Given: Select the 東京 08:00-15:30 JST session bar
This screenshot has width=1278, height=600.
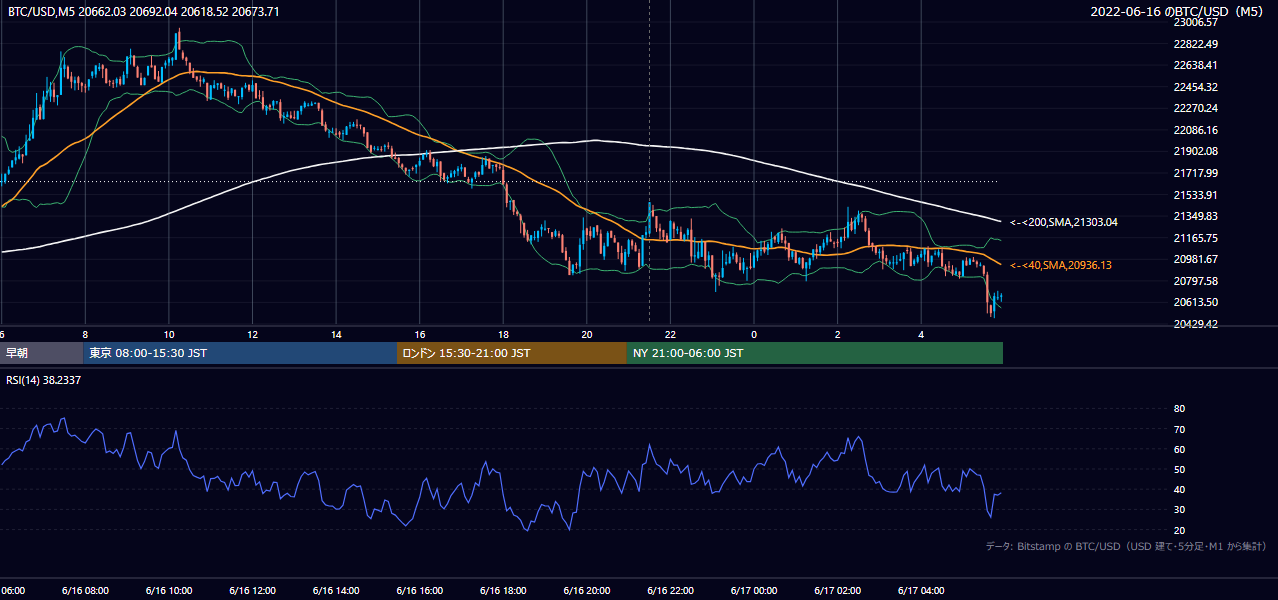Looking at the screenshot, I should tap(240, 353).
